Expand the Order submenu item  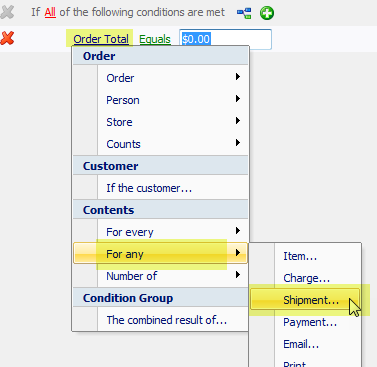(160, 78)
